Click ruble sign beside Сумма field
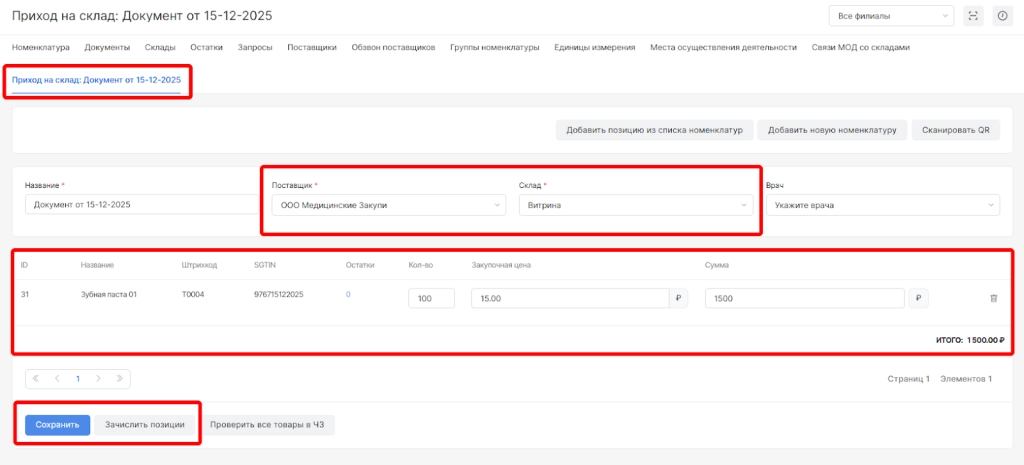 click(x=918, y=298)
